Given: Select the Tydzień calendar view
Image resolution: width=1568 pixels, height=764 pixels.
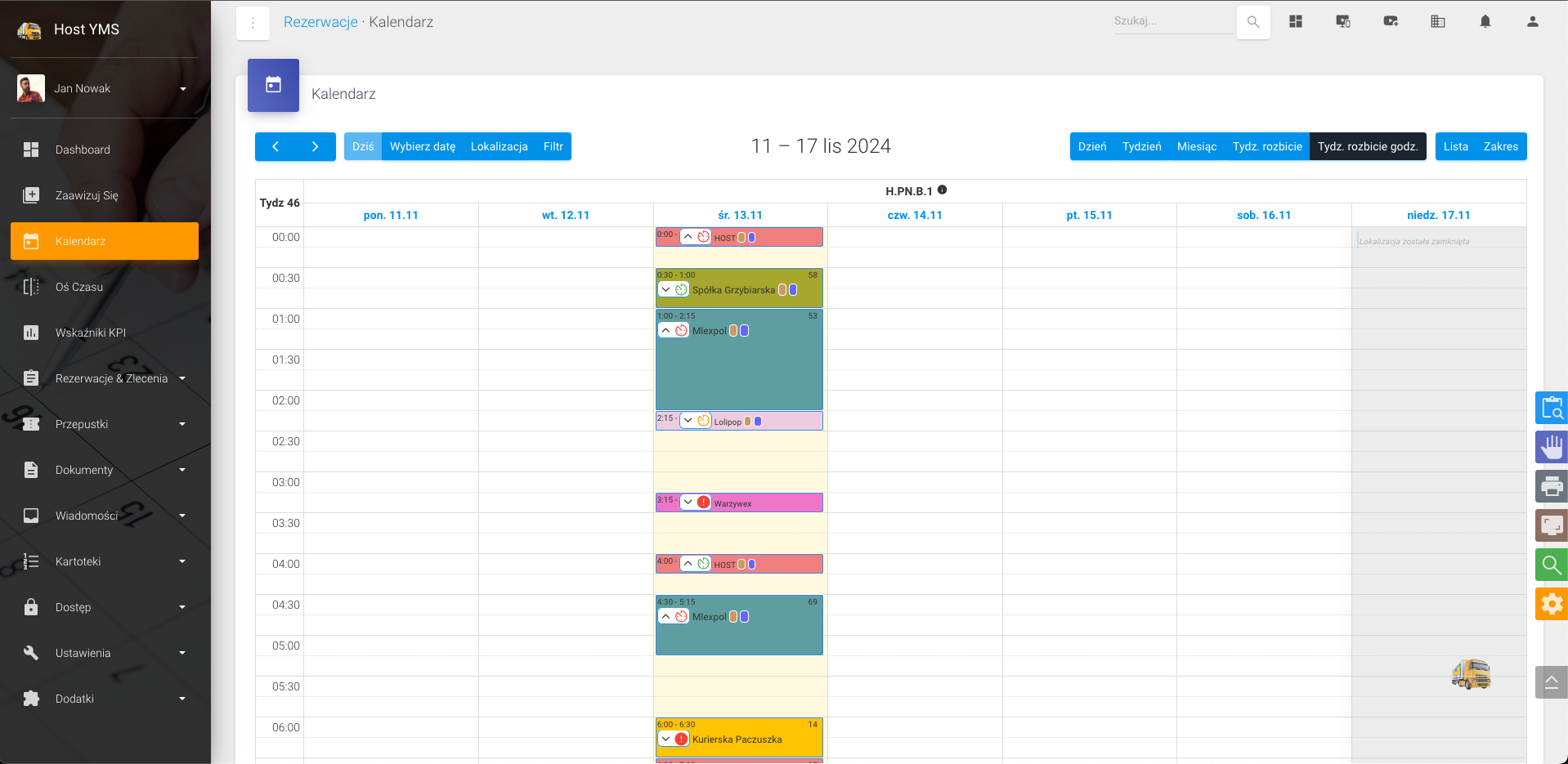Looking at the screenshot, I should tap(1141, 146).
